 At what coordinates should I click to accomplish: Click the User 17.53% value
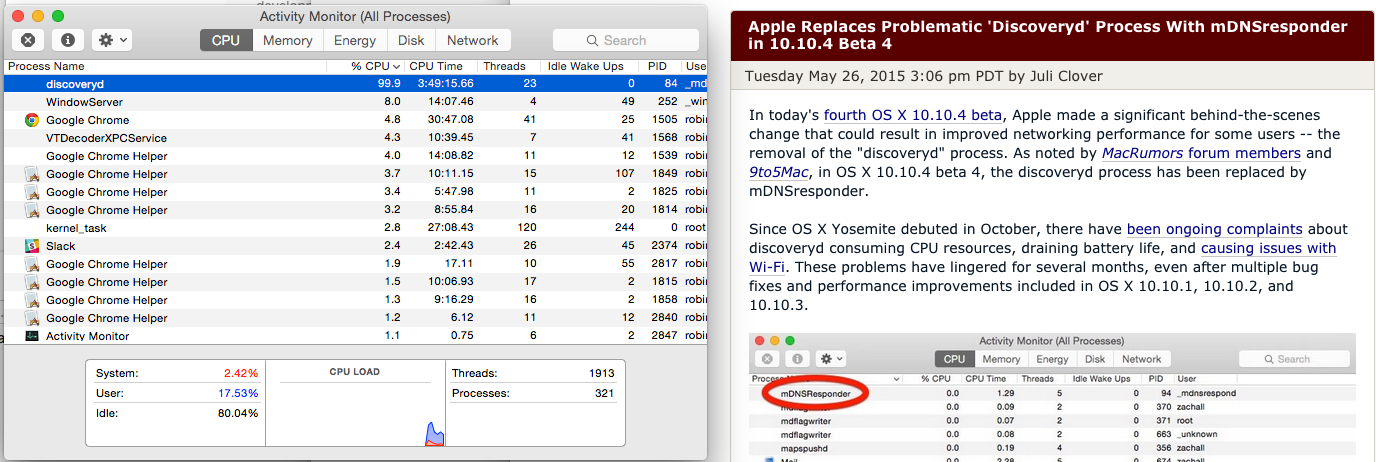coord(238,393)
